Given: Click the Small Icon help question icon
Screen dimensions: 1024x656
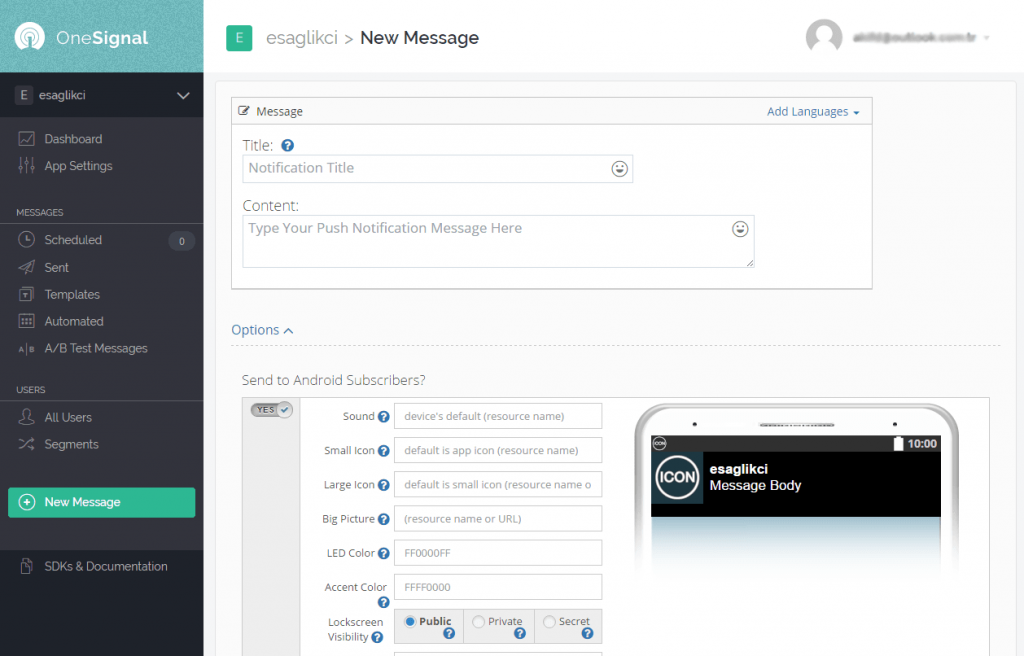Looking at the screenshot, I should [x=383, y=450].
